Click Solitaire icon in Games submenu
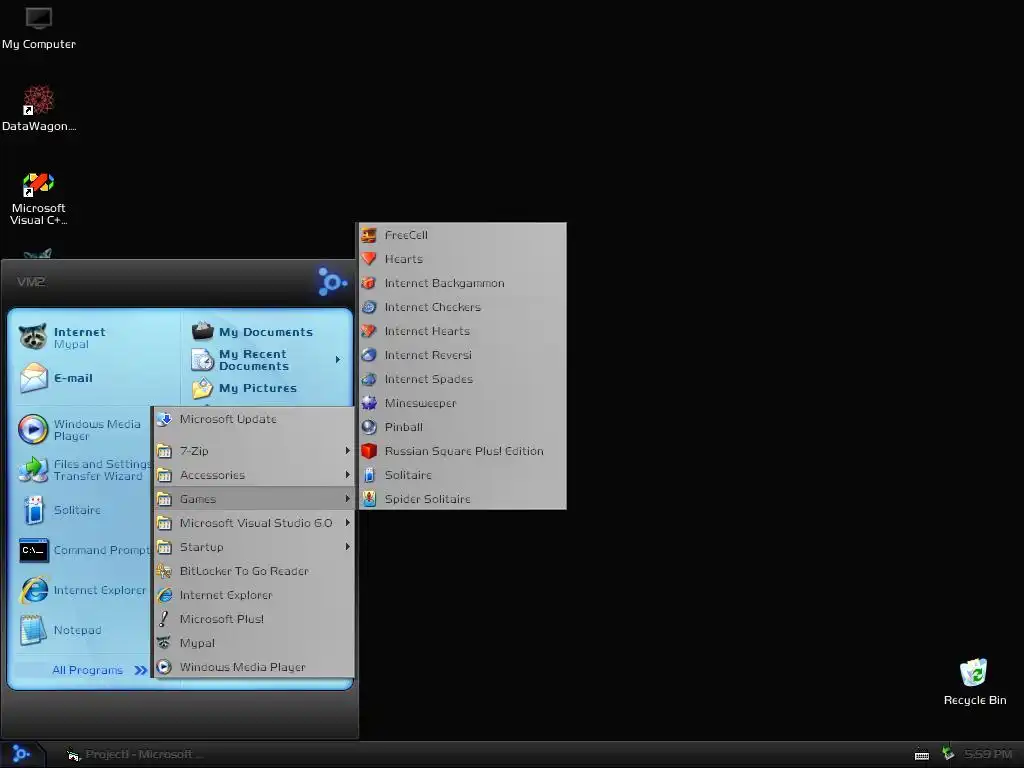This screenshot has width=1024, height=768. tap(369, 475)
